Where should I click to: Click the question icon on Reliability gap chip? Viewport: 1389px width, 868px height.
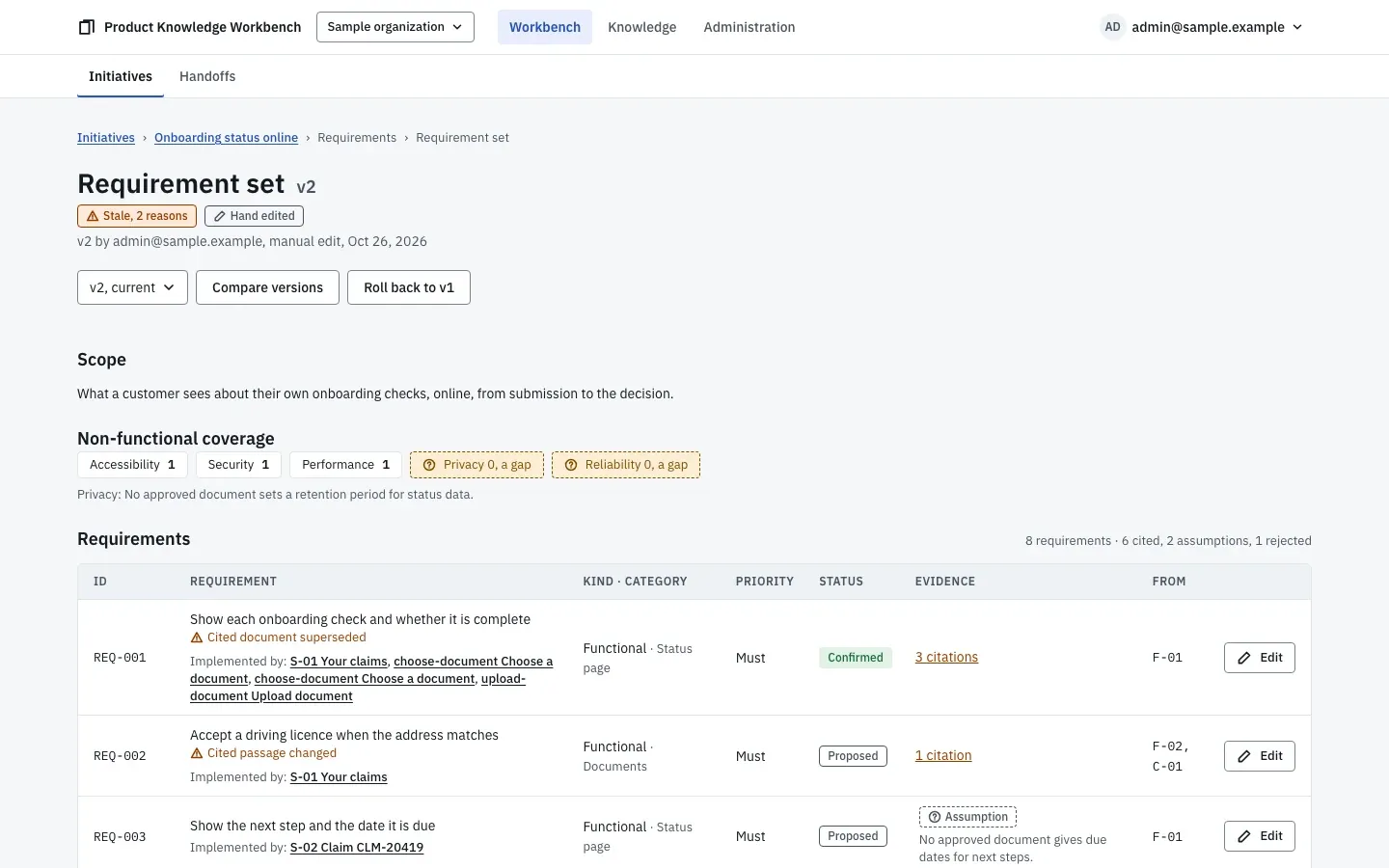(571, 465)
